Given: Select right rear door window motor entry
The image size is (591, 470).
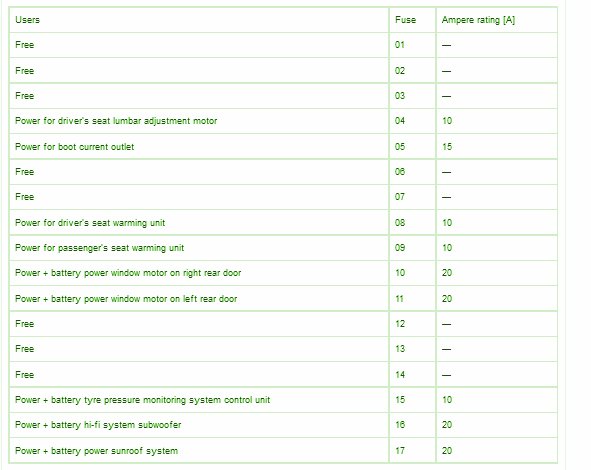Looking at the screenshot, I should tap(128, 273).
